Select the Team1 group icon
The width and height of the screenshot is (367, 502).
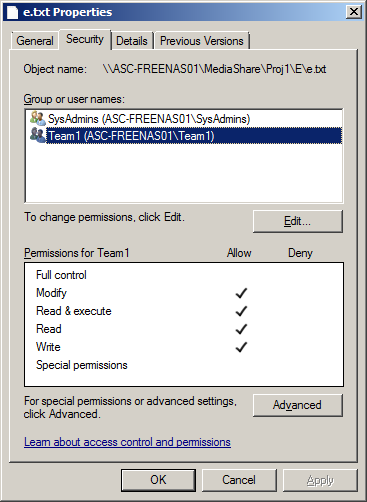[37, 135]
